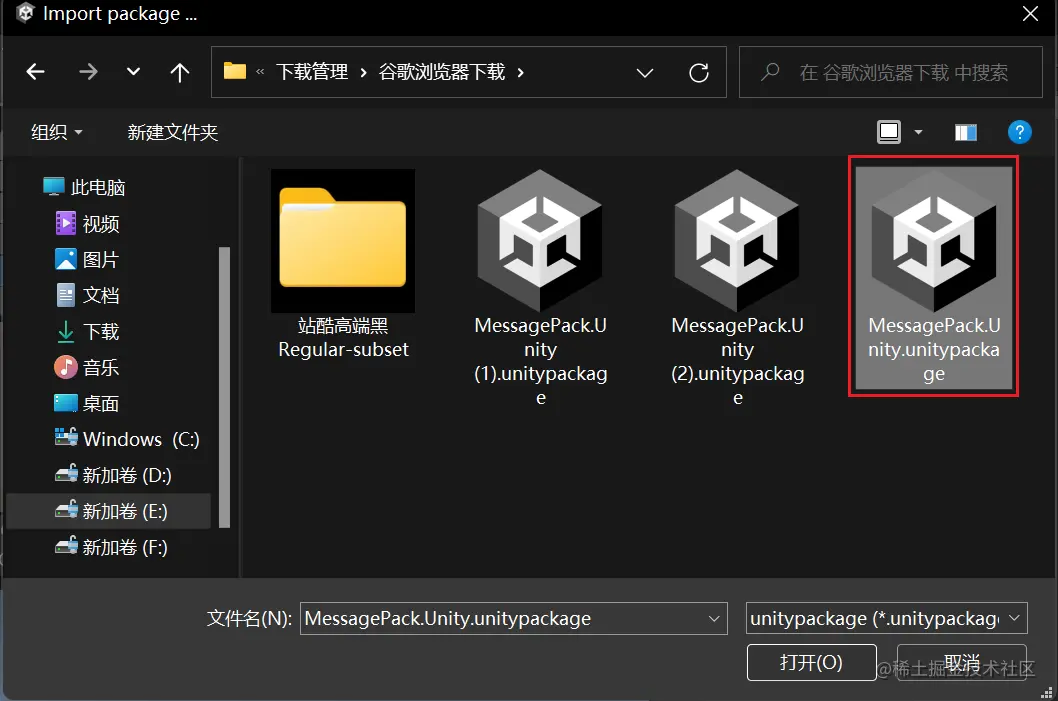The width and height of the screenshot is (1058, 701).
Task: Open the help question mark icon
Action: point(1019,131)
